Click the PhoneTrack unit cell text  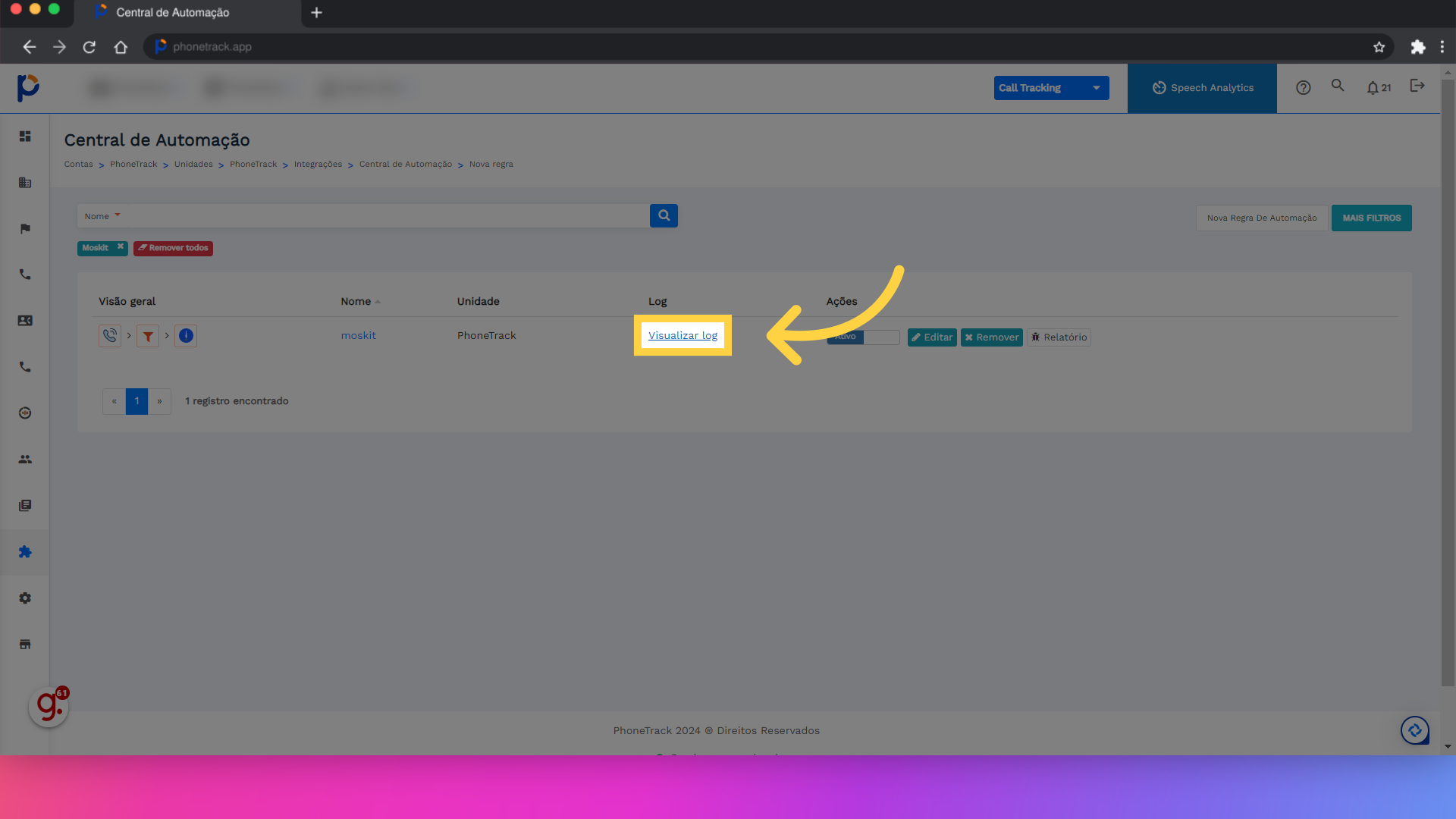[486, 335]
